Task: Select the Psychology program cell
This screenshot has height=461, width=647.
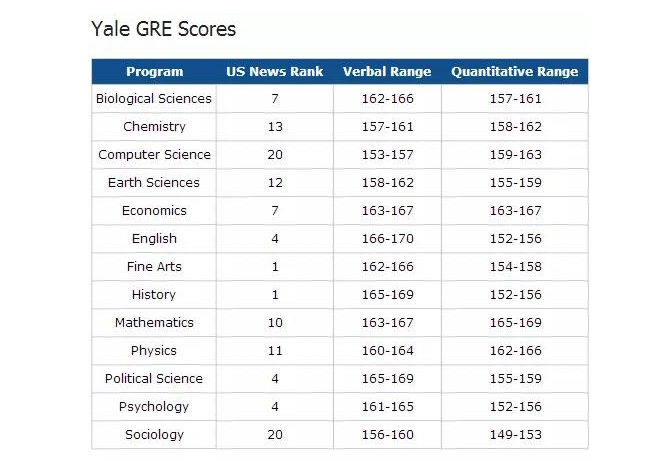Action: [154, 407]
